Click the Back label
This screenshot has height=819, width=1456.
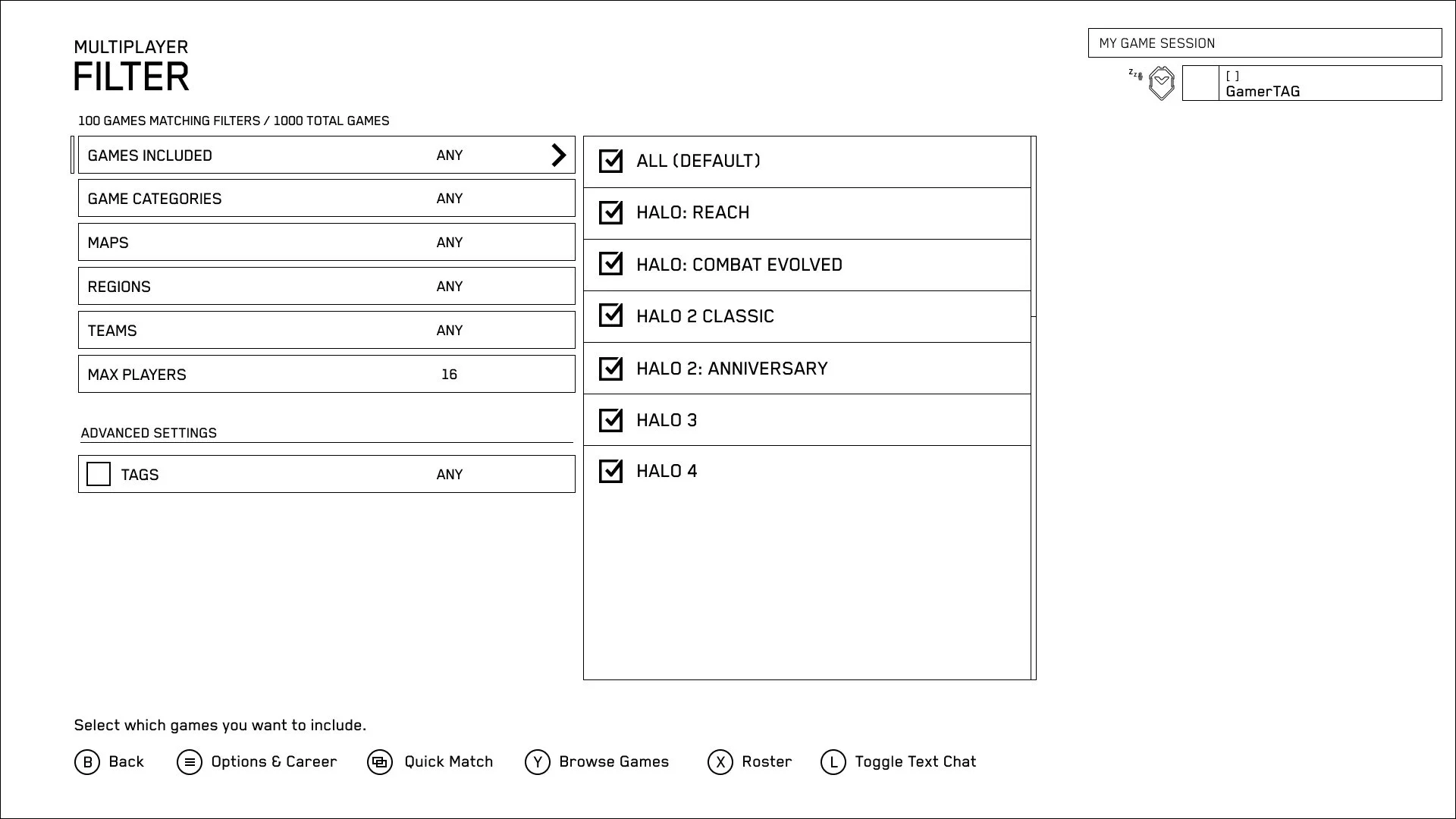[127, 762]
